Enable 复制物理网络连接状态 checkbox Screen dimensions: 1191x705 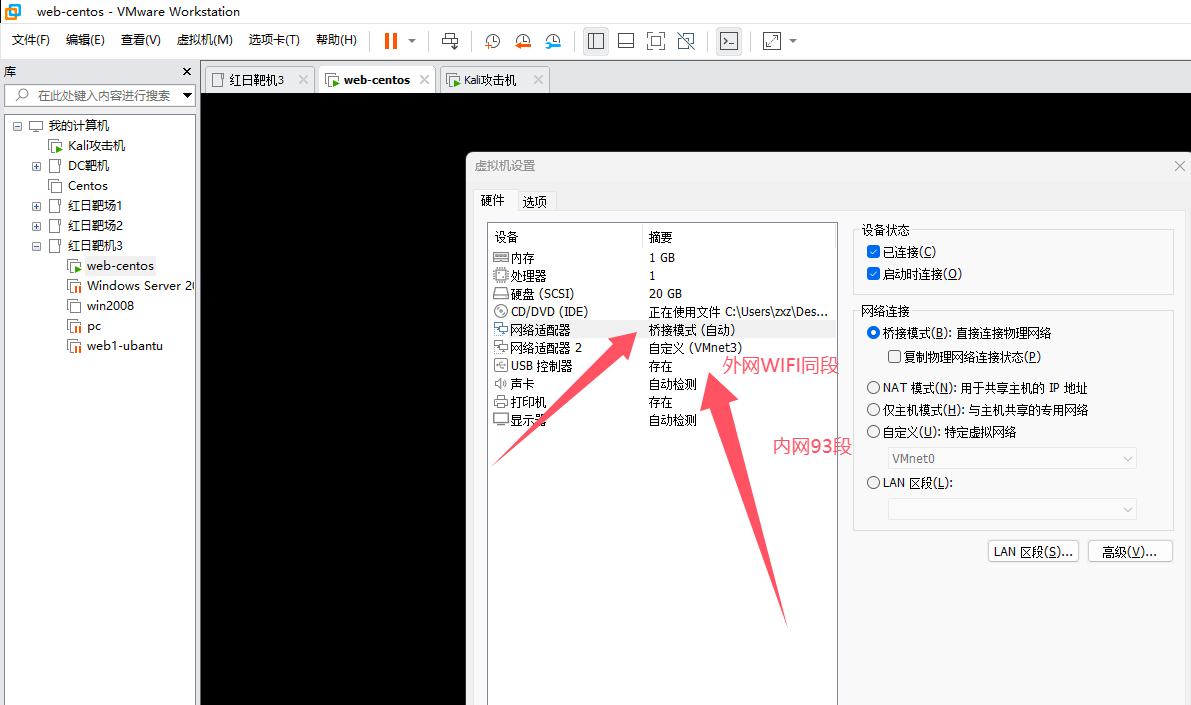(x=895, y=357)
